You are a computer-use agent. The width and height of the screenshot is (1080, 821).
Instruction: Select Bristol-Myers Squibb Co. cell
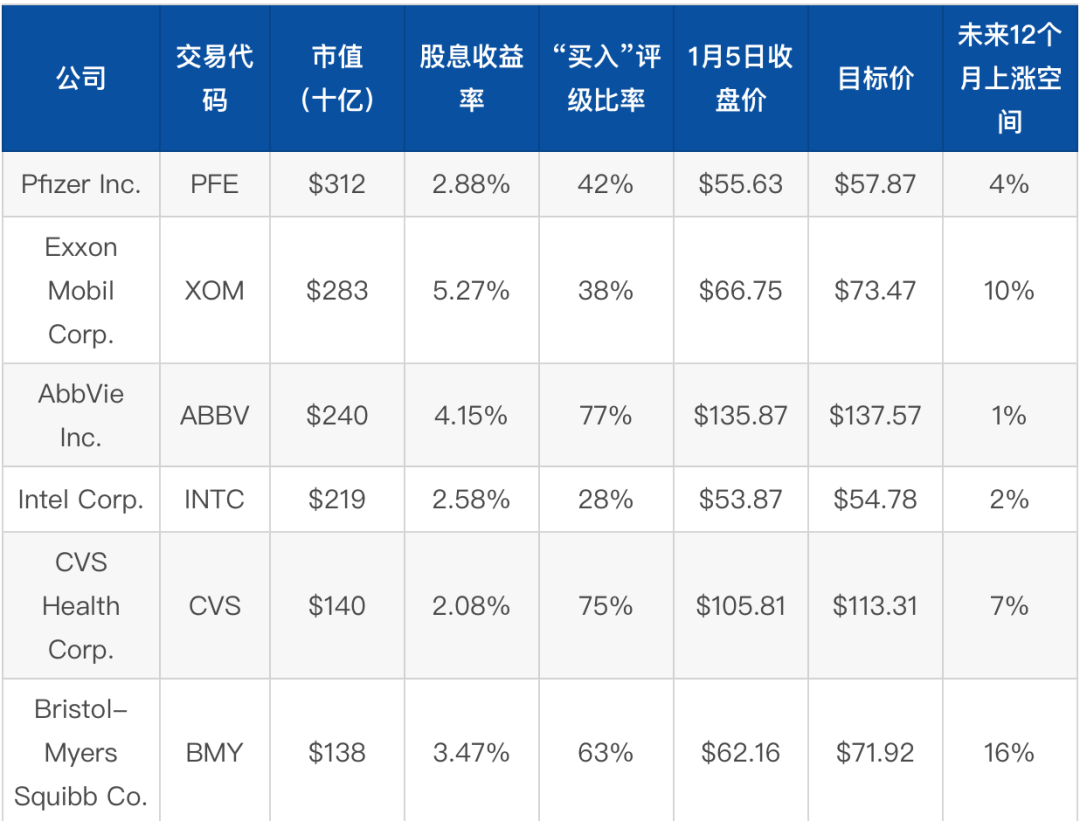[81, 753]
